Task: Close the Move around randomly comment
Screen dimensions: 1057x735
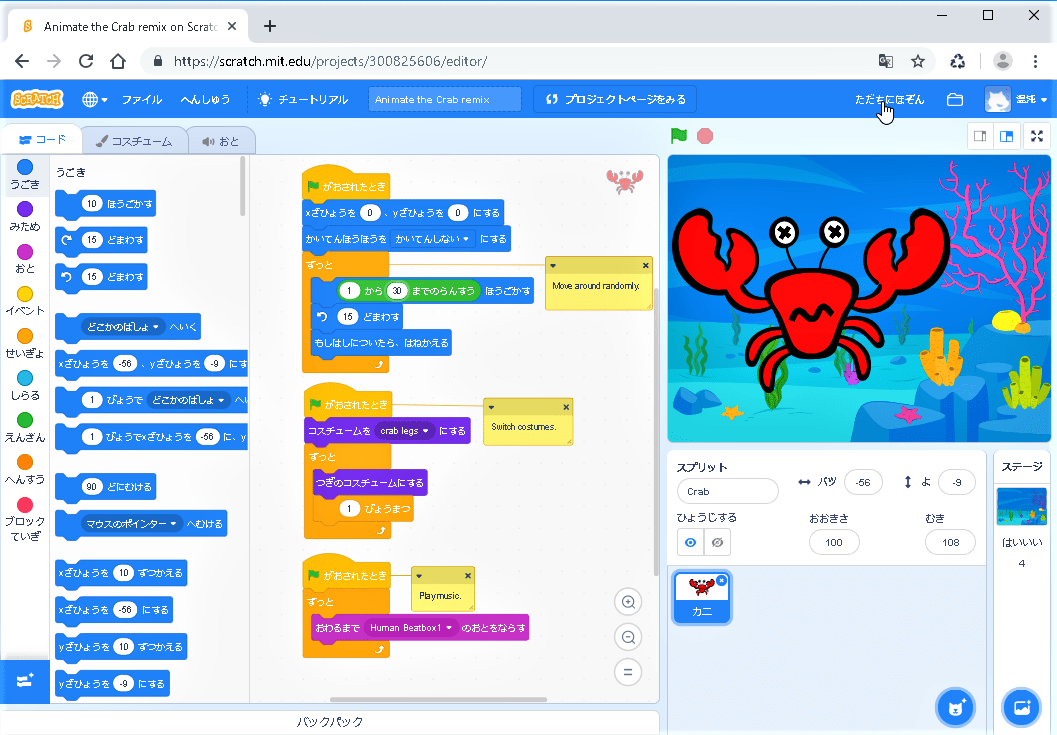Action: [645, 266]
